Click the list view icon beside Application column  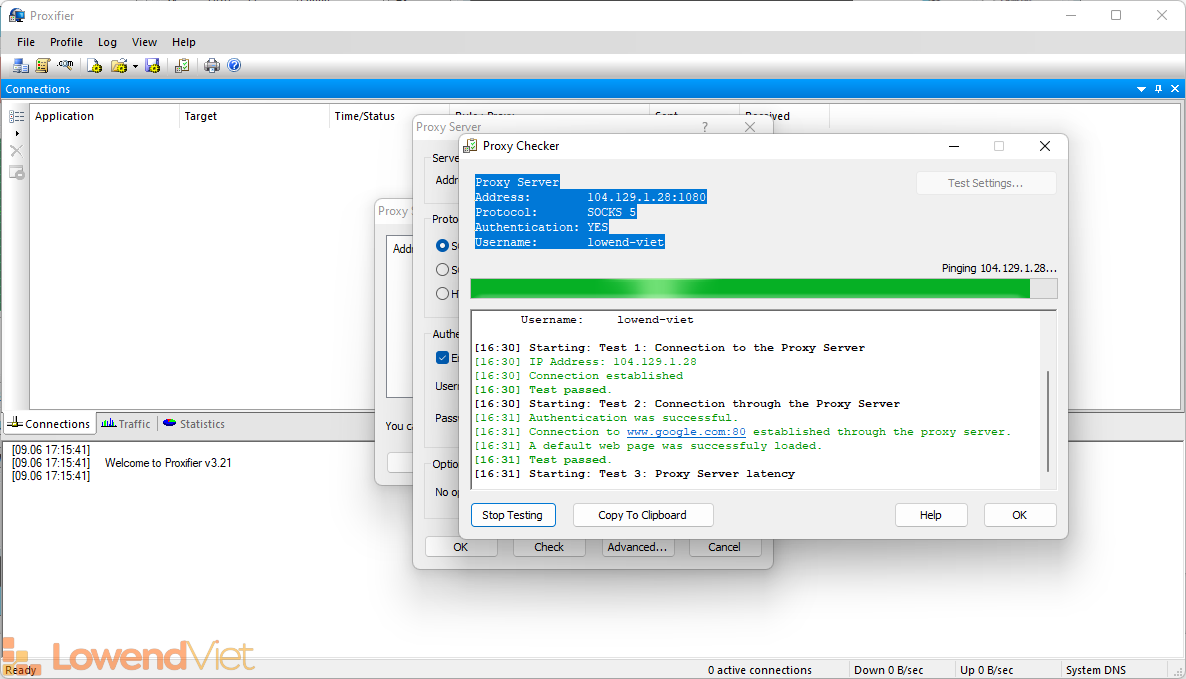pos(17,116)
